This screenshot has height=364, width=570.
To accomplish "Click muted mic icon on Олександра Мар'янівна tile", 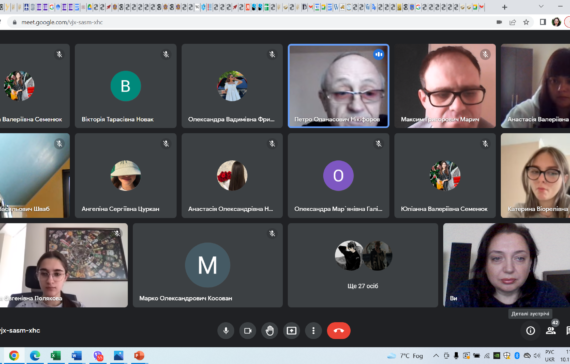I will [378, 144].
